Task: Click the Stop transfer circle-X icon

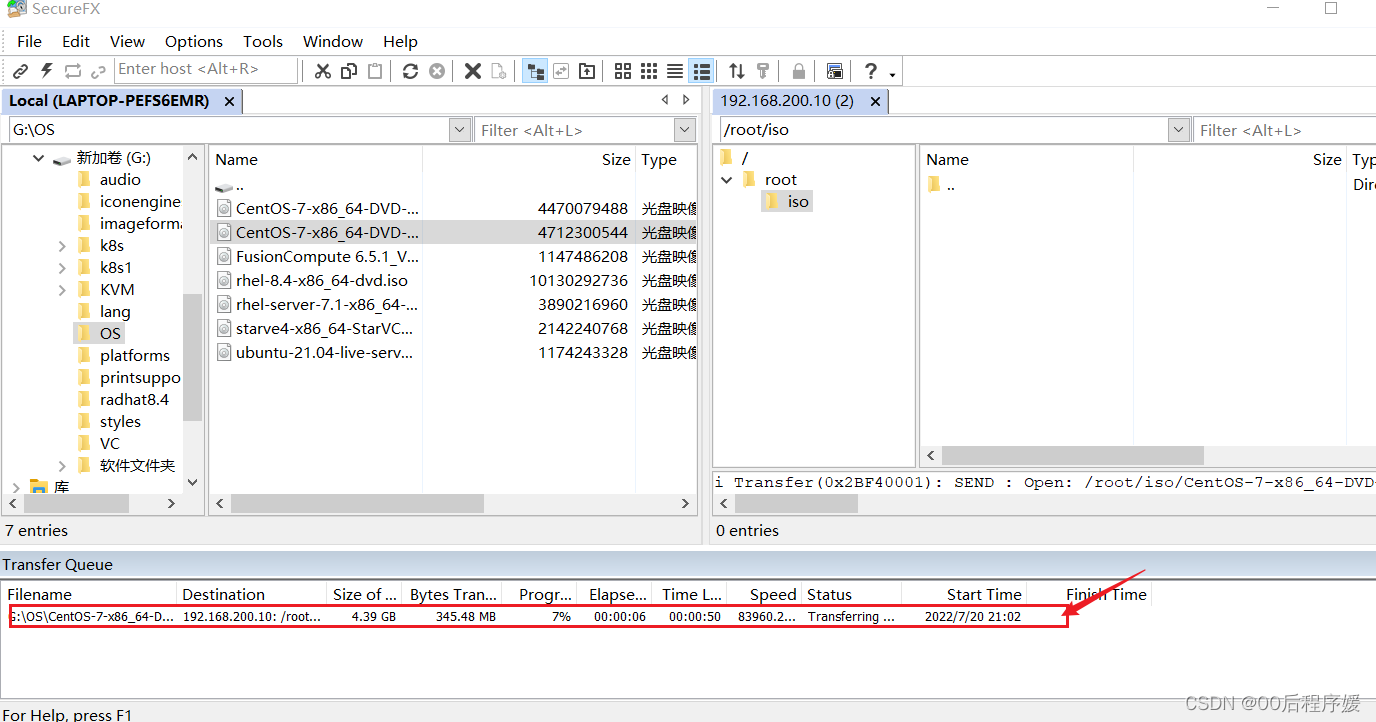Action: coord(437,71)
